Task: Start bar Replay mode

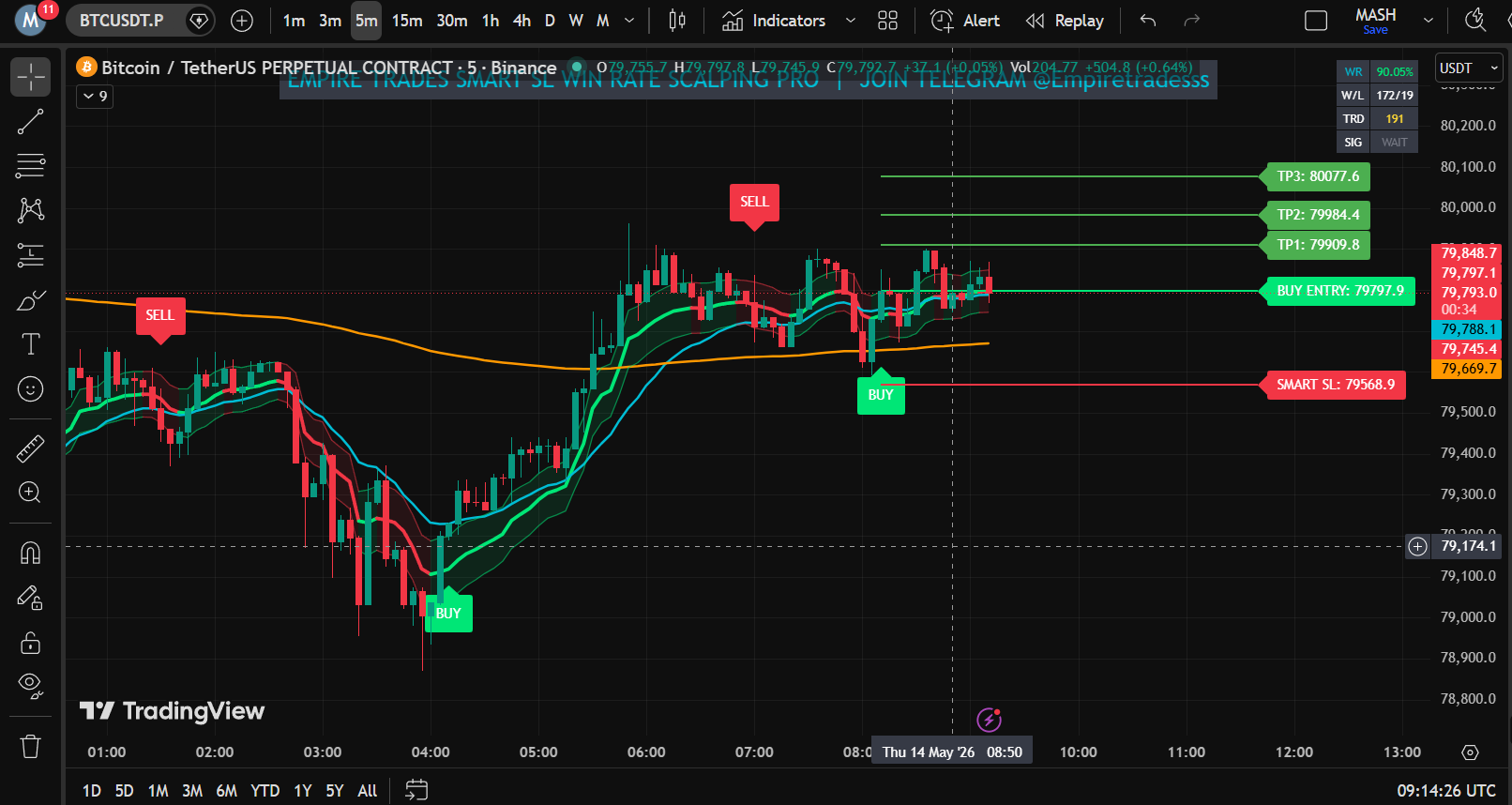Action: point(1065,21)
